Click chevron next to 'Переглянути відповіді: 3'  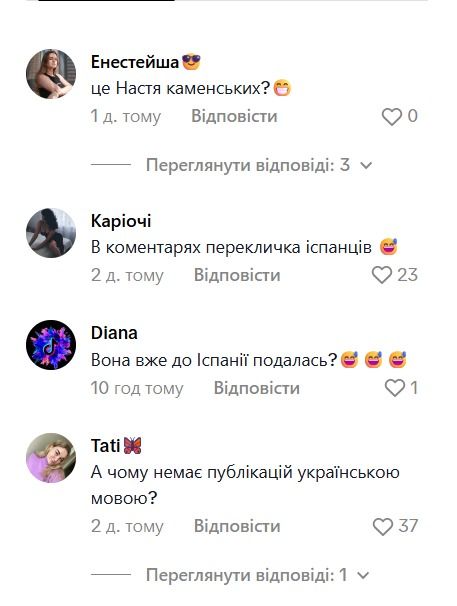coord(366,166)
